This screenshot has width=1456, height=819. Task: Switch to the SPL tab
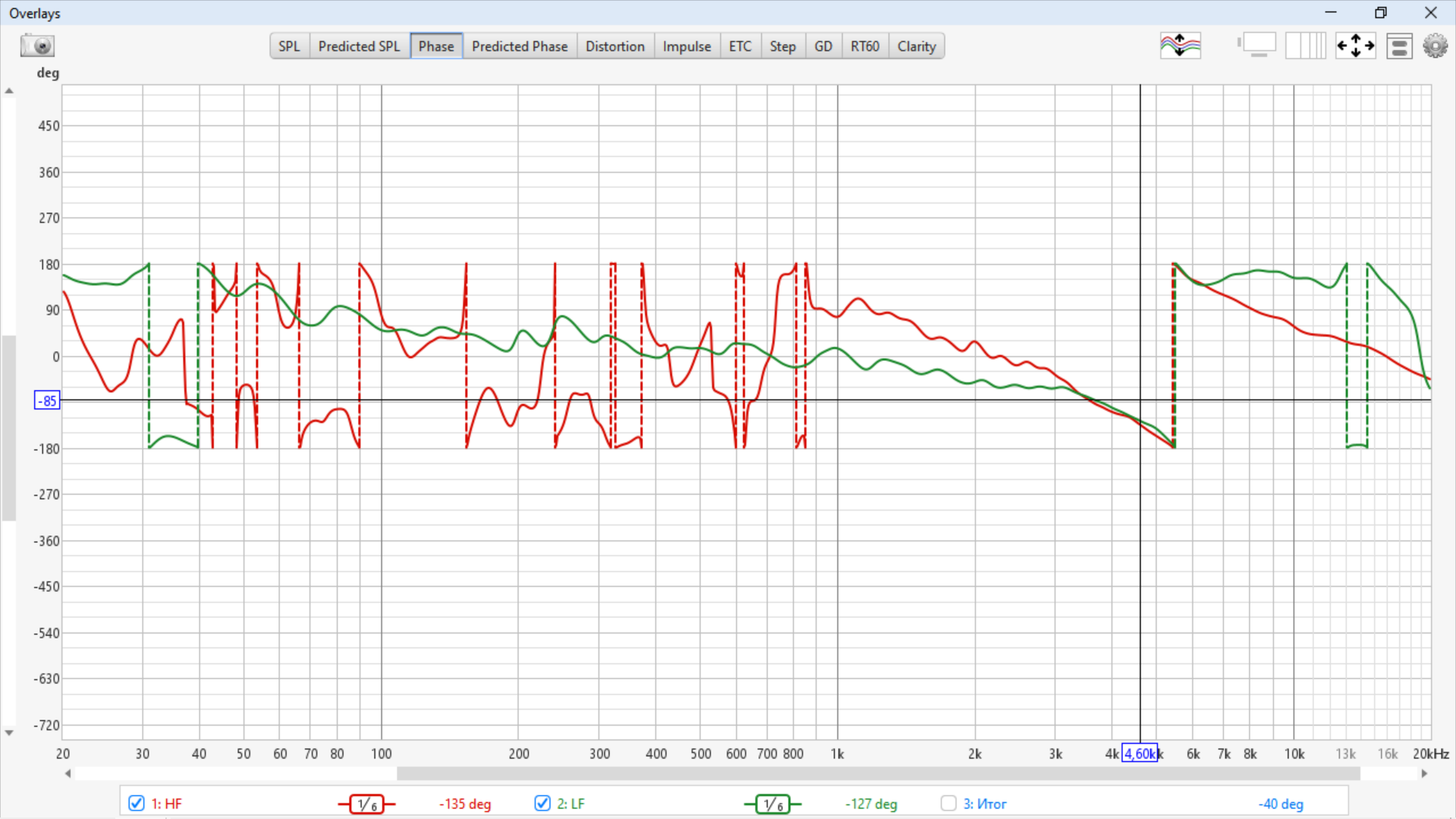289,46
